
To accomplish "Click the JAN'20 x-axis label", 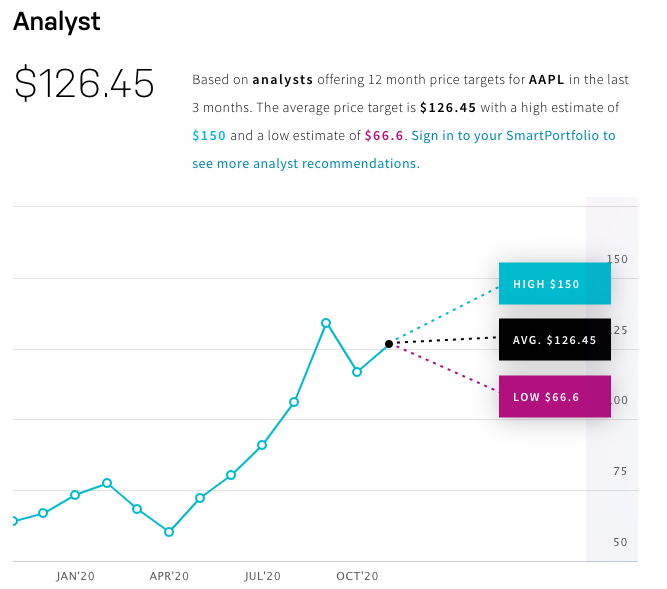I will tap(75, 576).
